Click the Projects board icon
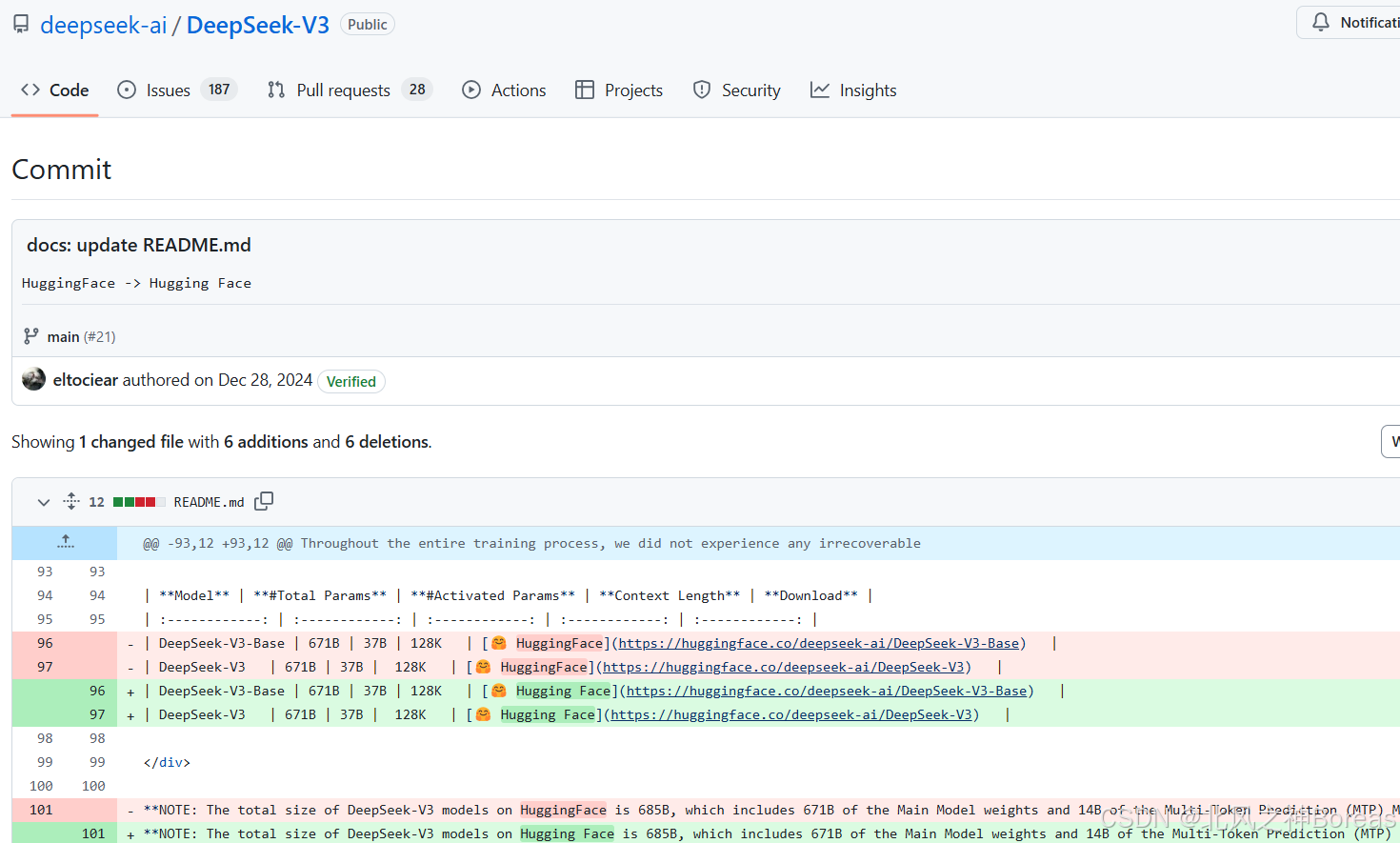 (x=586, y=90)
